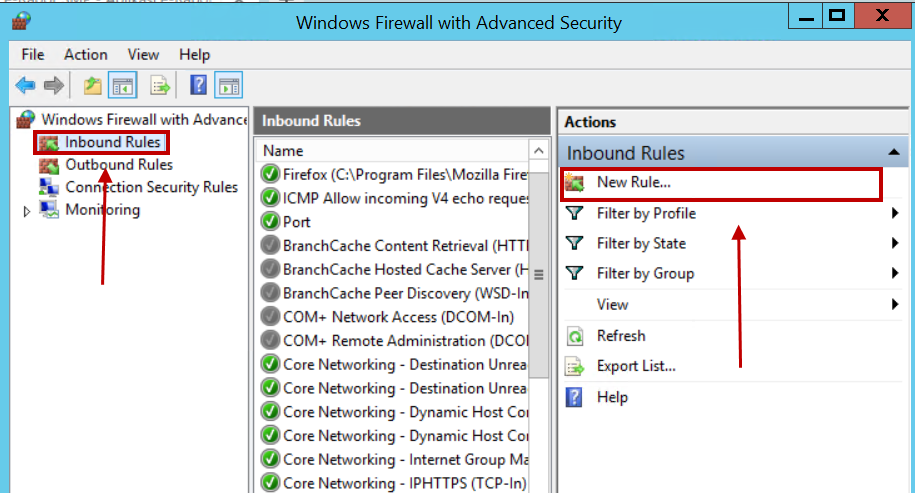This screenshot has height=493, width=915.
Task: Open the View menu in menu bar
Action: point(143,54)
